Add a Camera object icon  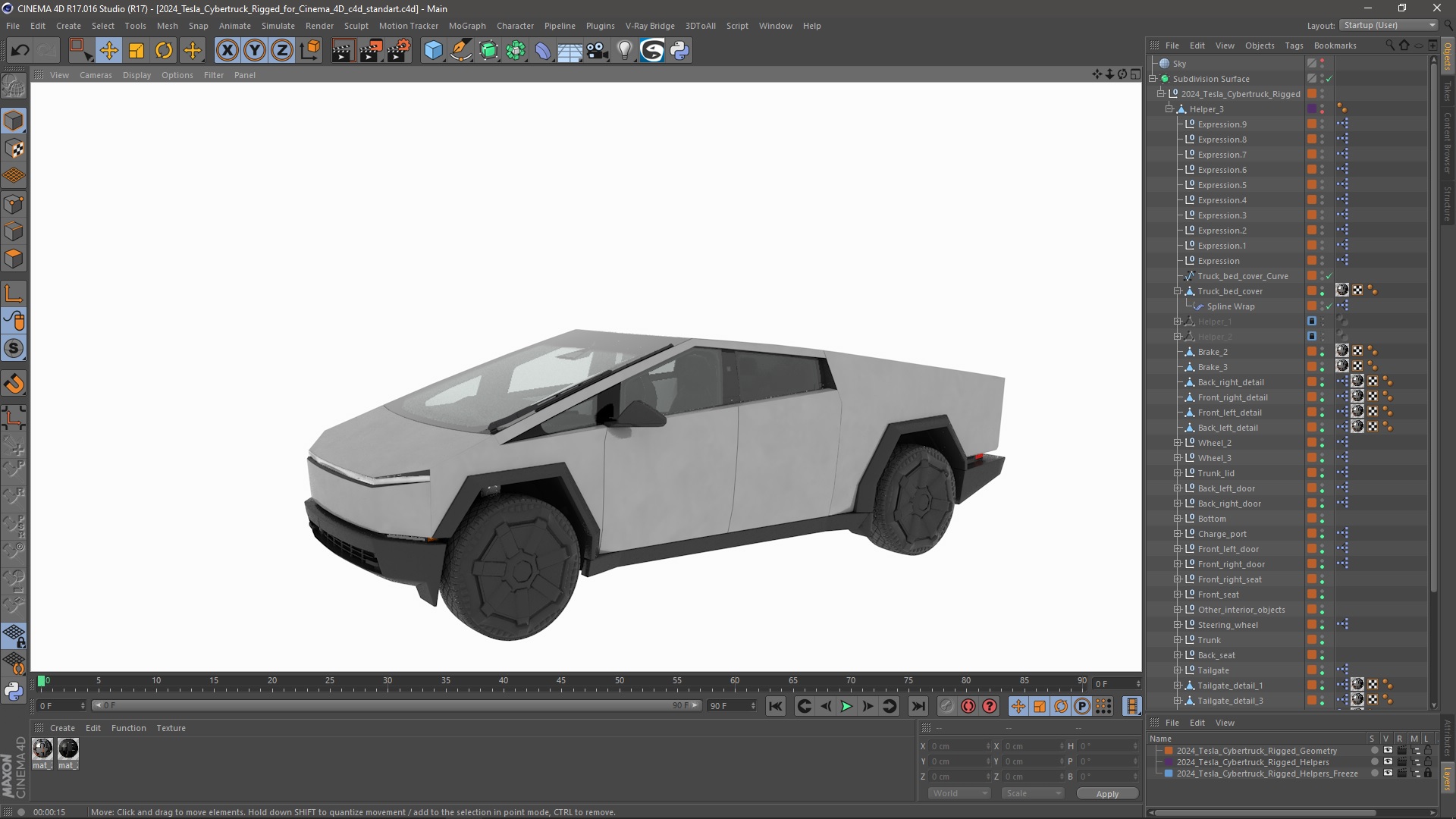598,51
